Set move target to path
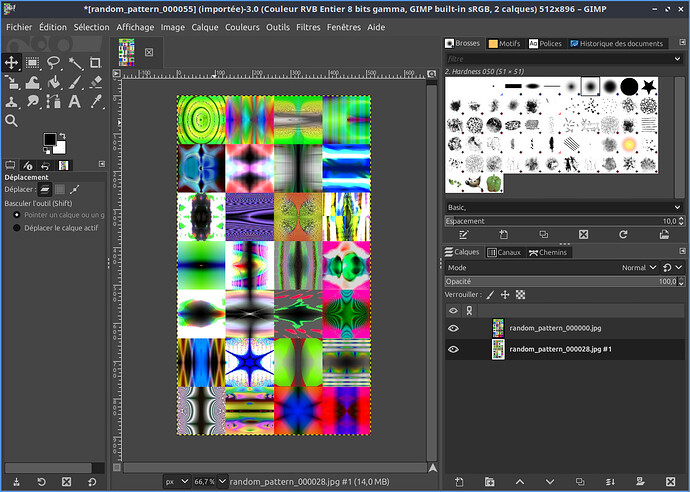The width and height of the screenshot is (690, 492). tap(75, 190)
